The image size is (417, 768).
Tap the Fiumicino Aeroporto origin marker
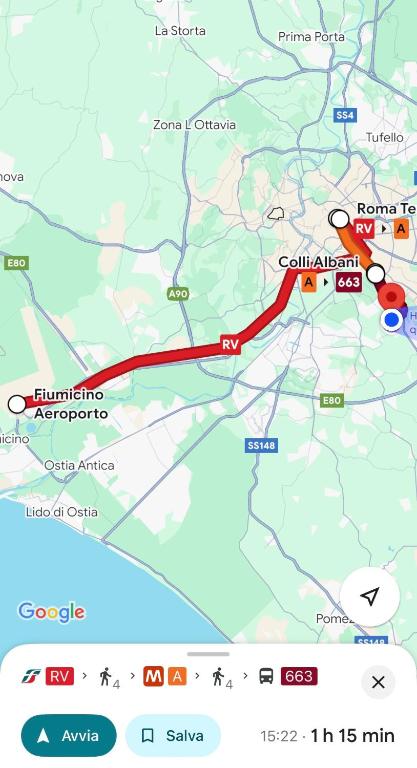click(17, 405)
